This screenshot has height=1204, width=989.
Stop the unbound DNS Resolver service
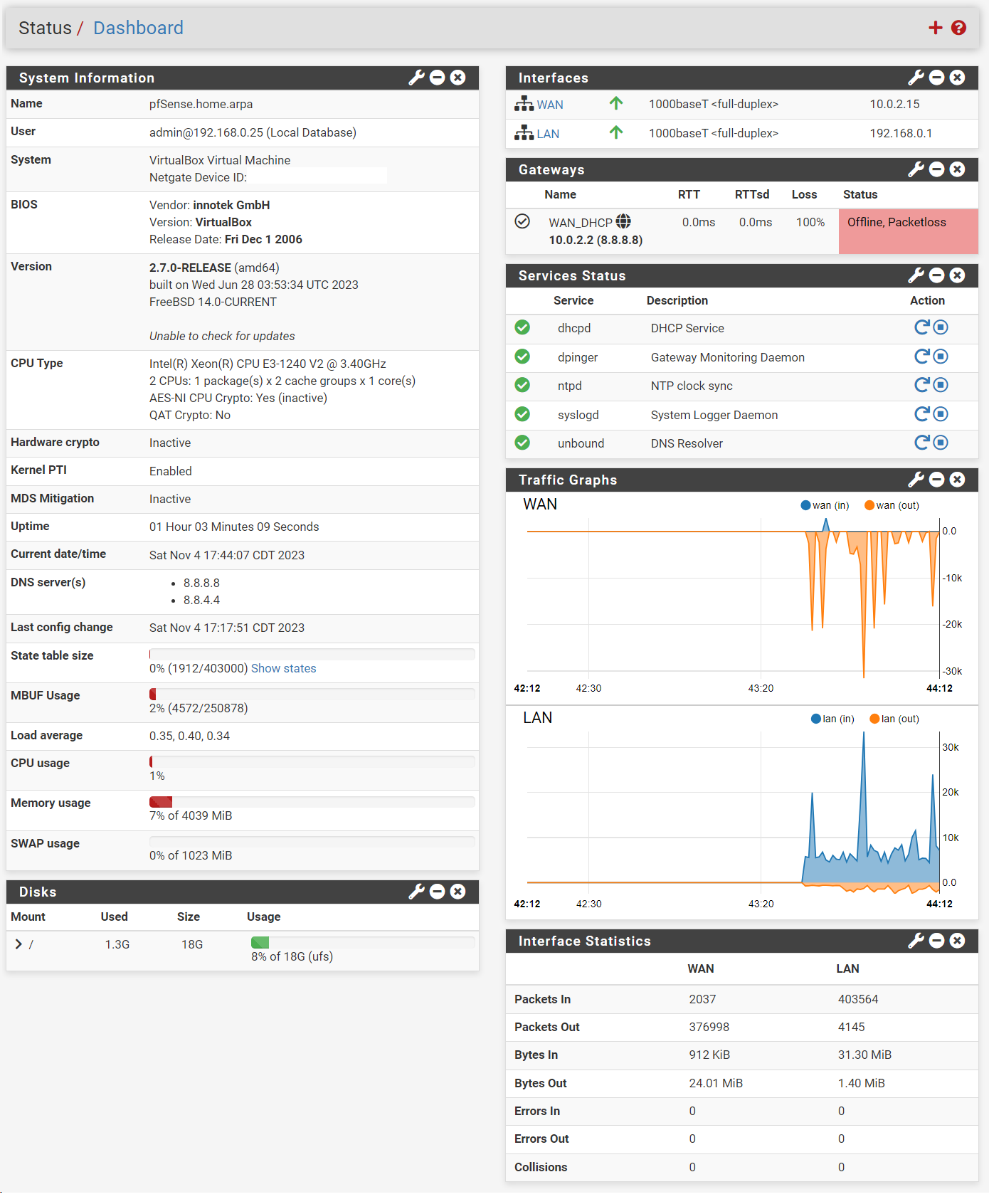click(941, 443)
